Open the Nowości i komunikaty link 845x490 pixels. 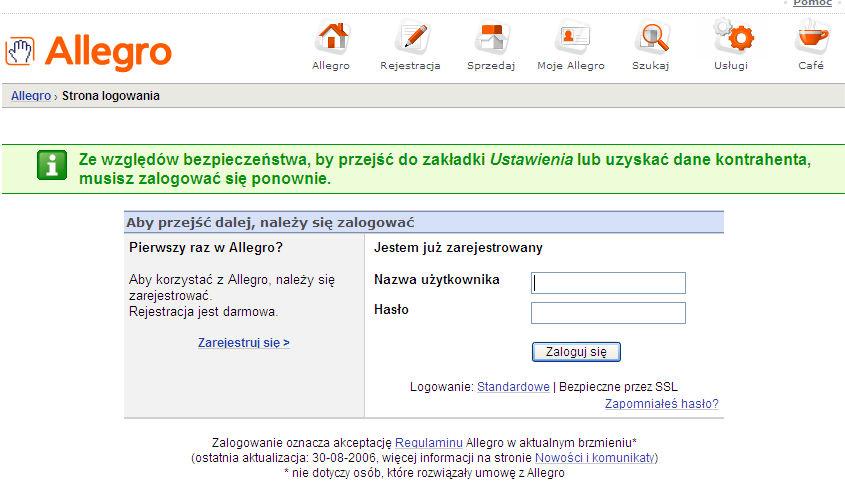(x=595, y=458)
